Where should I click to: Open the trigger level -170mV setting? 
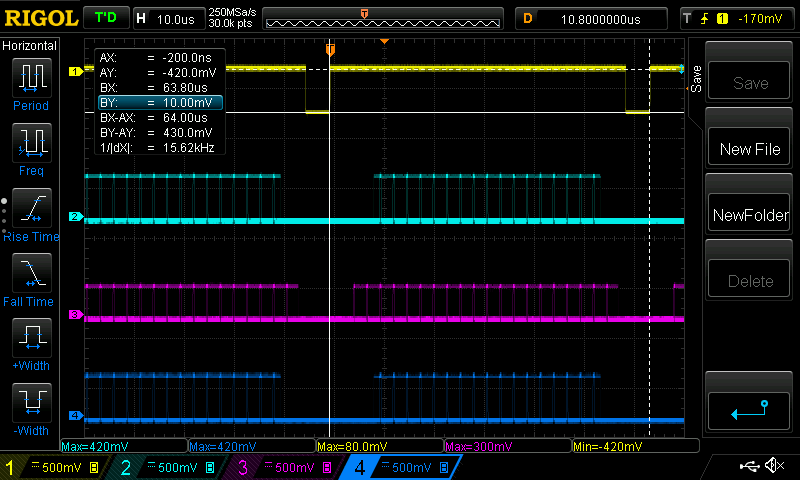pos(736,19)
